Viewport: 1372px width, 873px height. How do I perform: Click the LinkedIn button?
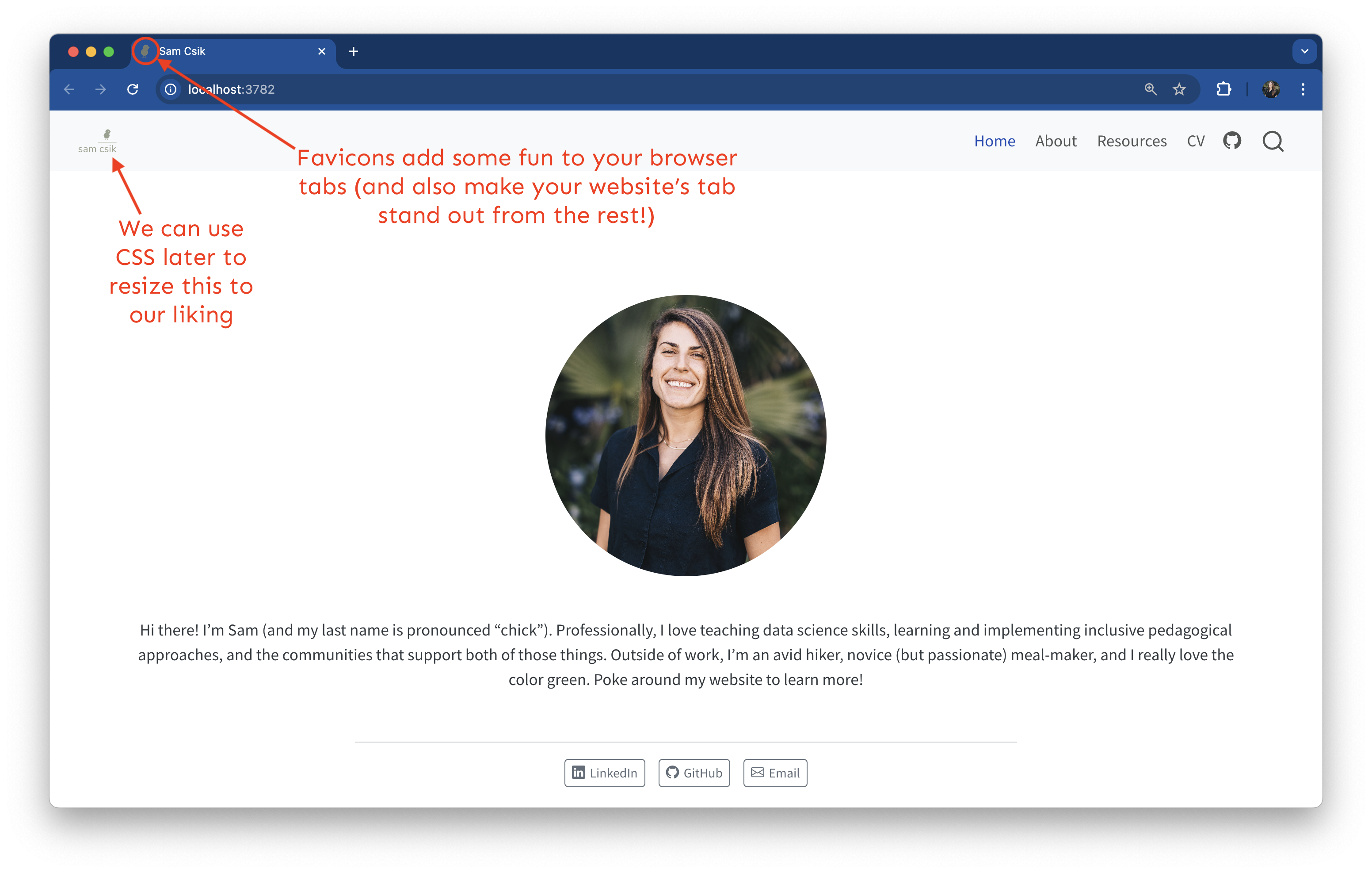605,773
